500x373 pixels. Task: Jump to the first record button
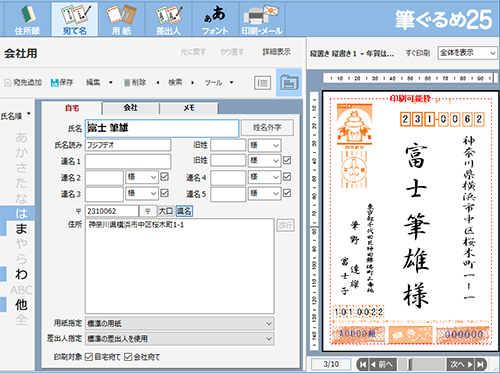coord(363,364)
